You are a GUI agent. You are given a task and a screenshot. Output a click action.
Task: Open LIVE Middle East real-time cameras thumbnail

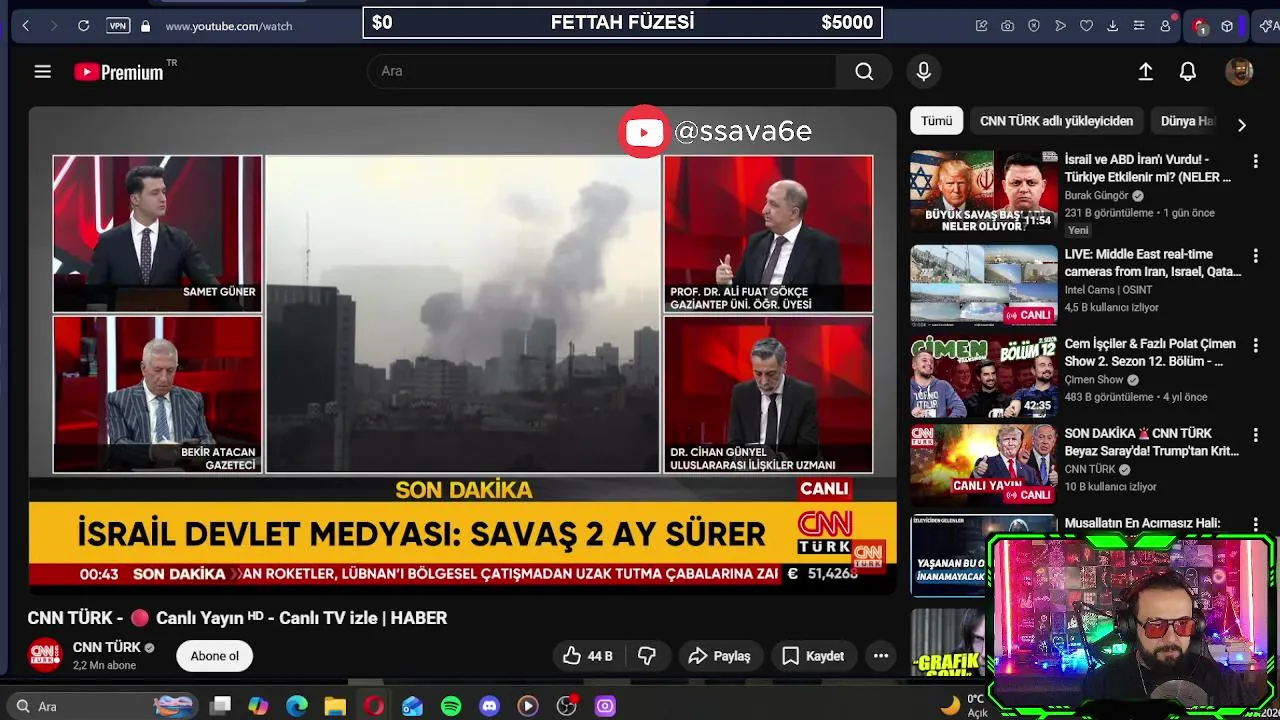[x=984, y=286]
